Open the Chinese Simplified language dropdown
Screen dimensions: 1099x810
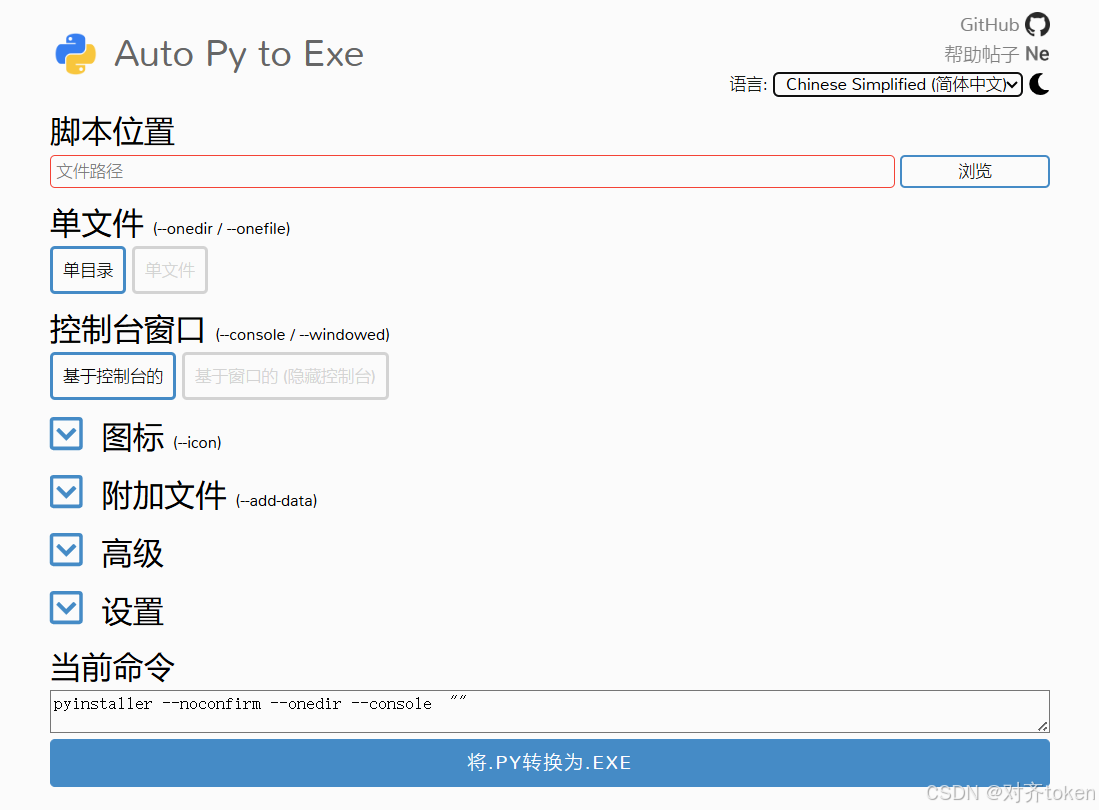coord(897,84)
